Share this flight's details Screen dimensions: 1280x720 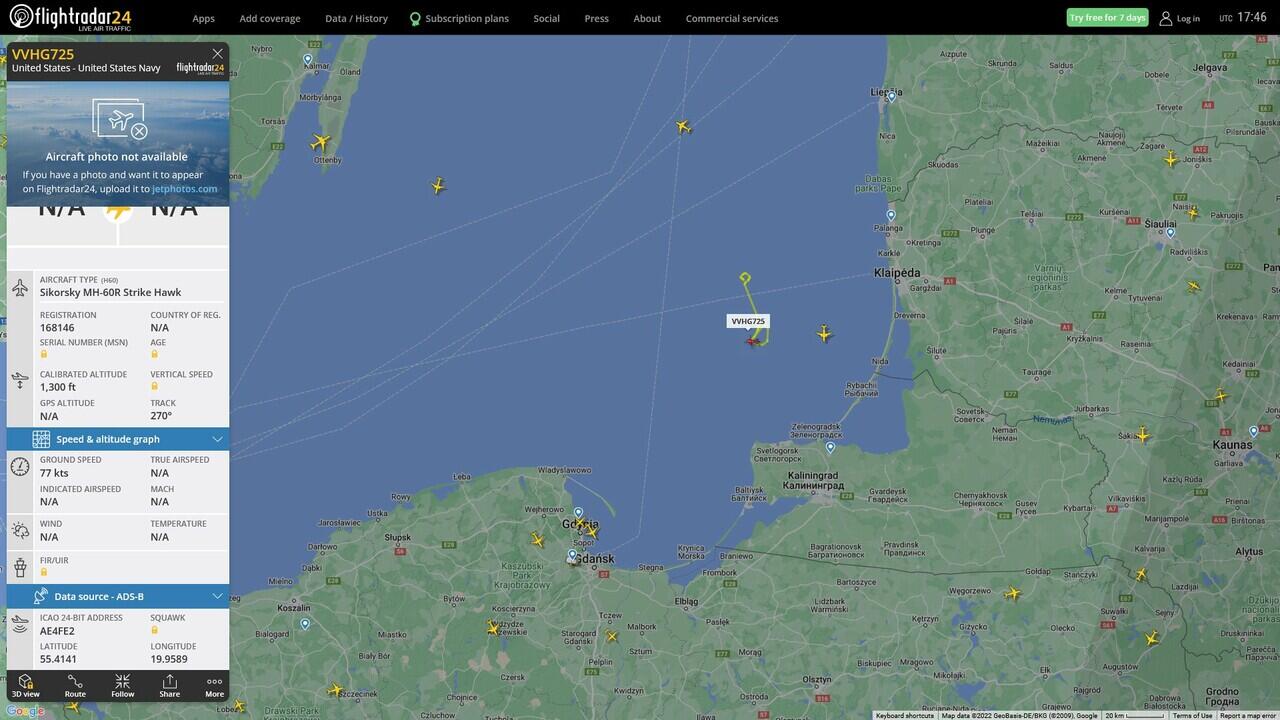click(x=170, y=685)
